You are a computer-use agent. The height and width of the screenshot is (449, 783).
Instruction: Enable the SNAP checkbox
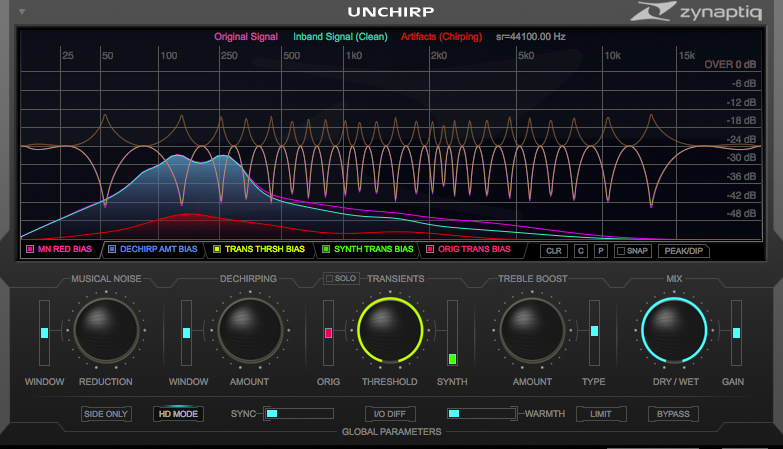pos(621,251)
